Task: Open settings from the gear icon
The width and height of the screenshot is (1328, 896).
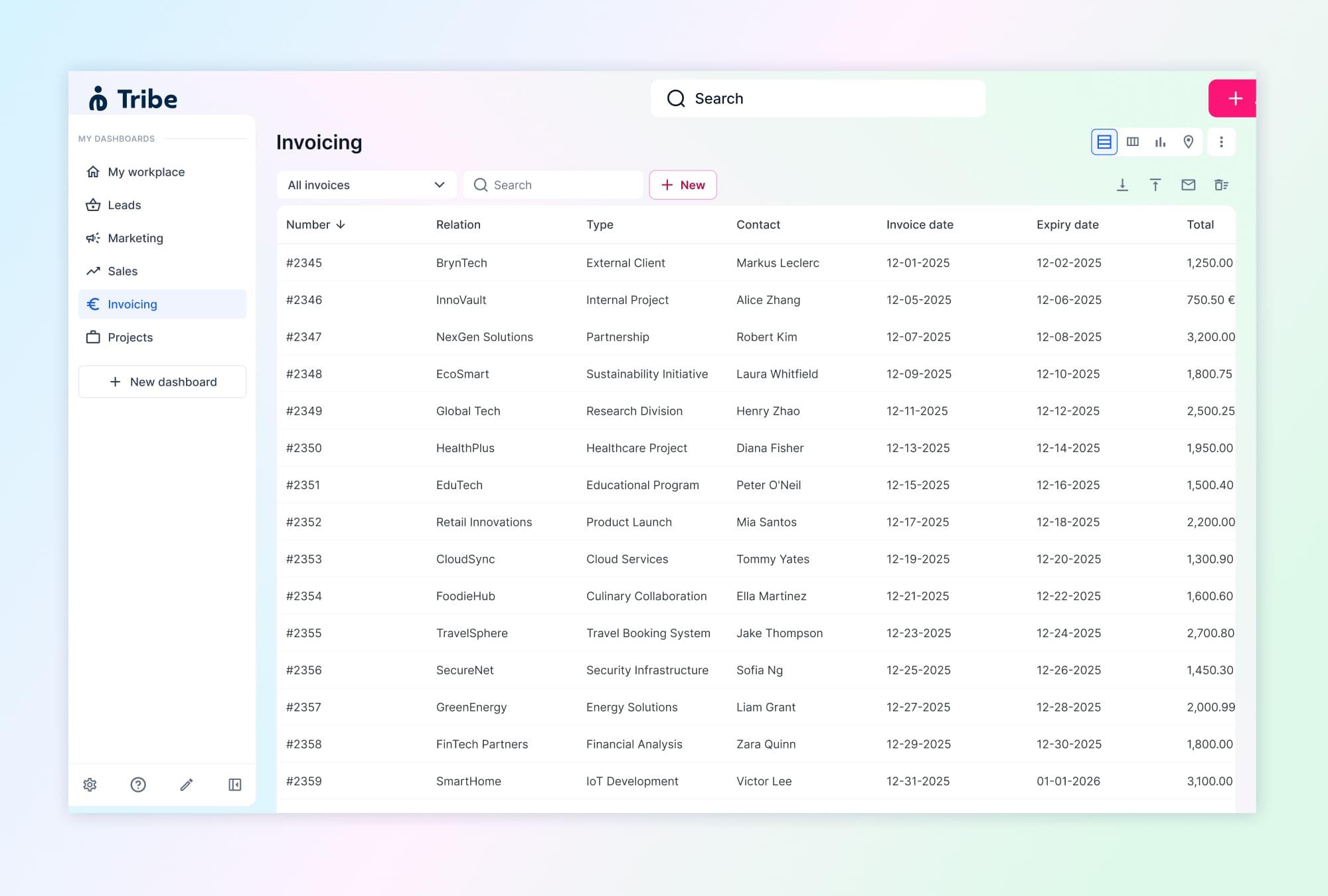Action: coord(90,784)
